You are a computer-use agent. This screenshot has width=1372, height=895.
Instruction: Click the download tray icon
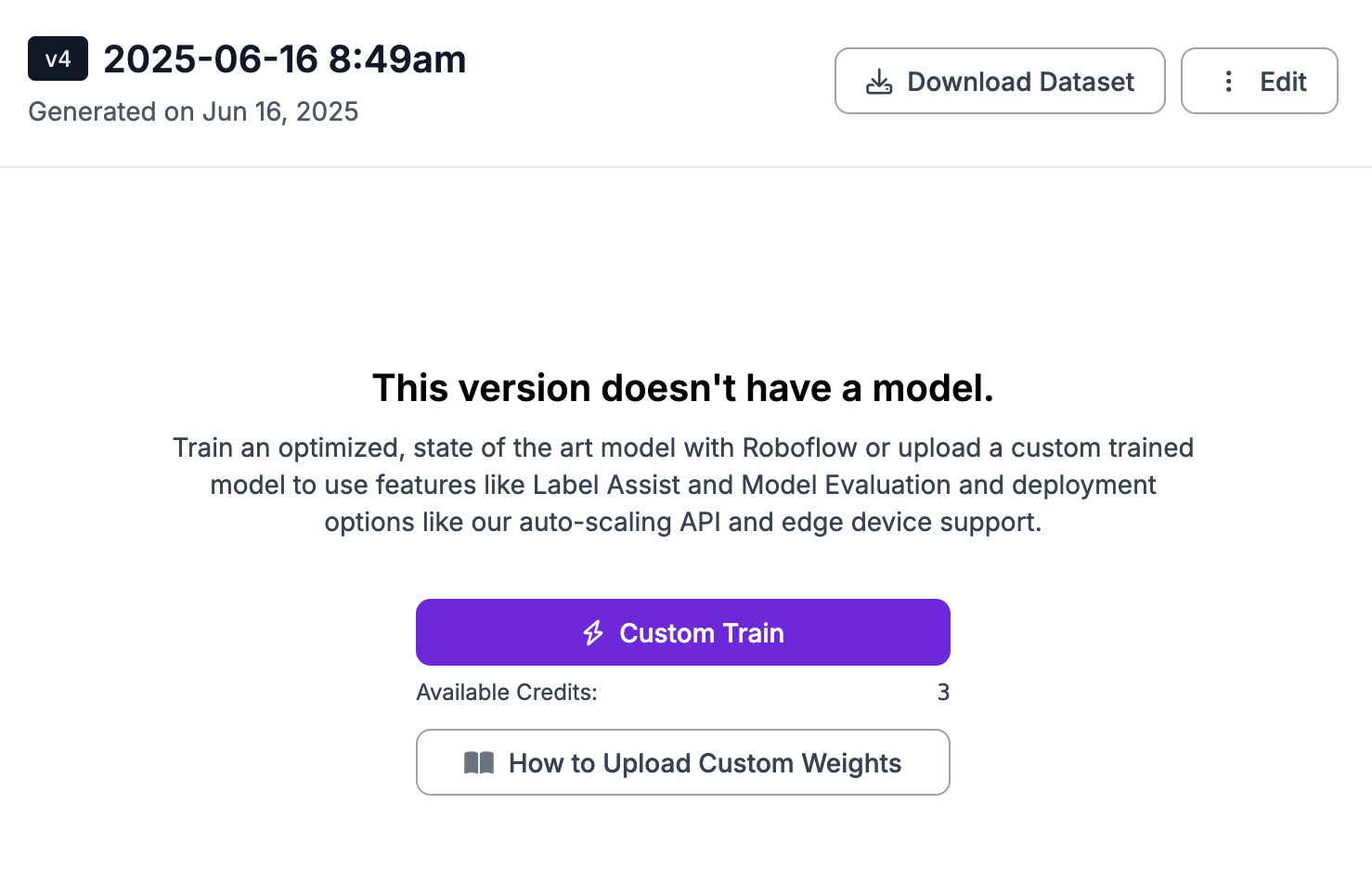pyautogui.click(x=879, y=82)
